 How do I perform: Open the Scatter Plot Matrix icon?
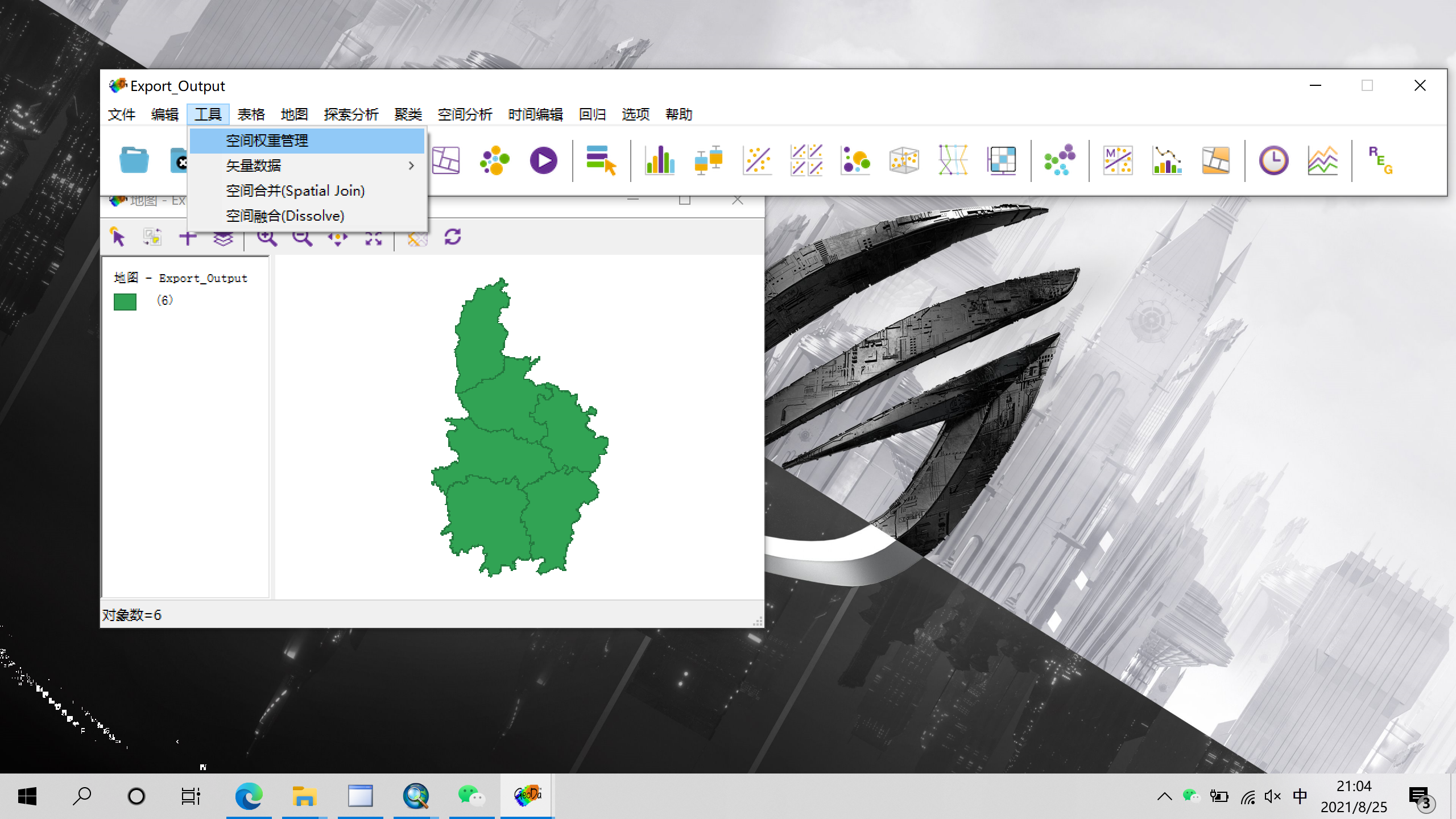tap(806, 160)
